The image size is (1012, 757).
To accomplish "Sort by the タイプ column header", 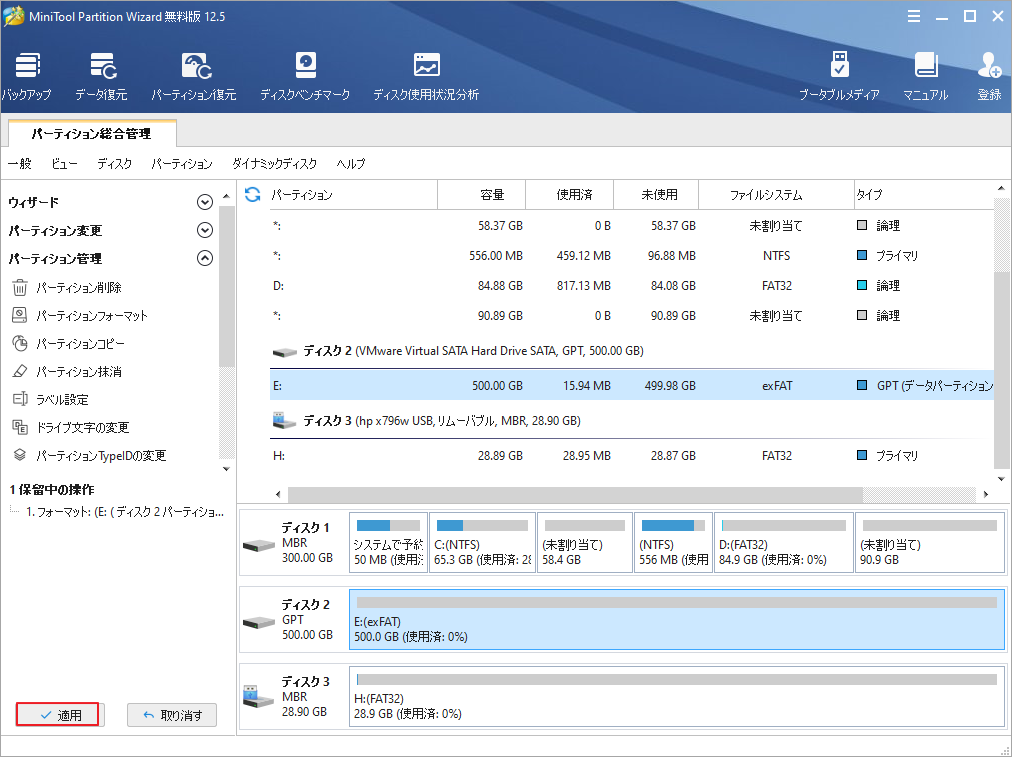I will (x=924, y=195).
